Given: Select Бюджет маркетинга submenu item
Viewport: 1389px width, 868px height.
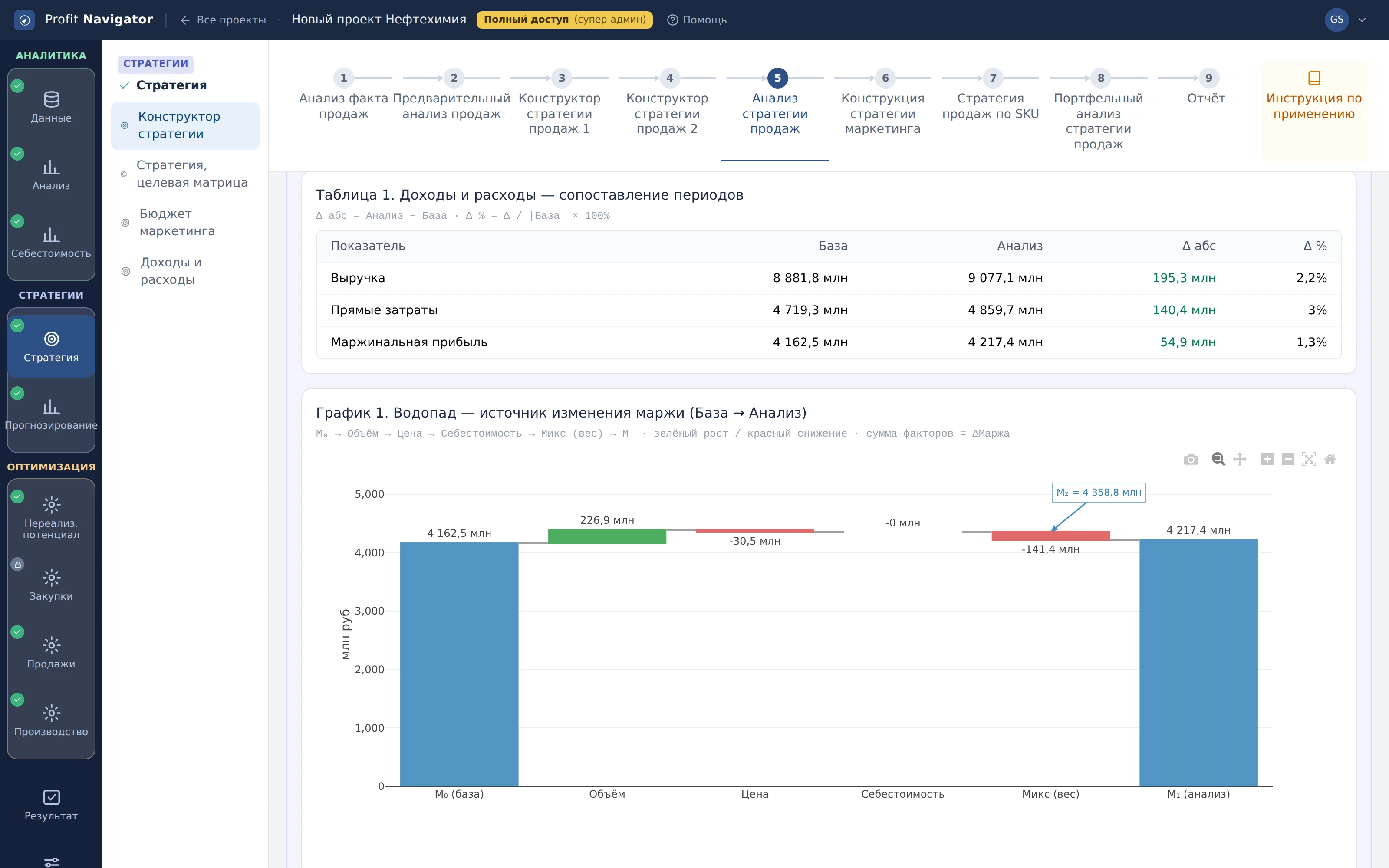Looking at the screenshot, I should pyautogui.click(x=185, y=222).
